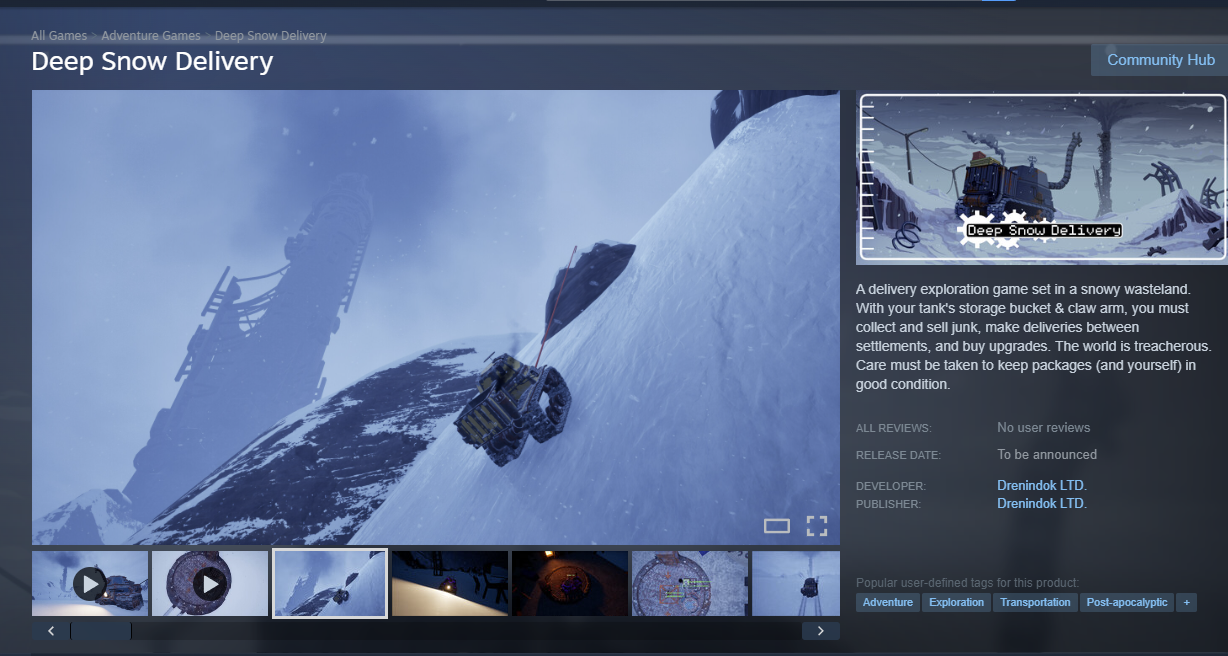The width and height of the screenshot is (1228, 656).
Task: Click the thumbnail strip scrollbar handle
Action: pyautogui.click(x=101, y=631)
